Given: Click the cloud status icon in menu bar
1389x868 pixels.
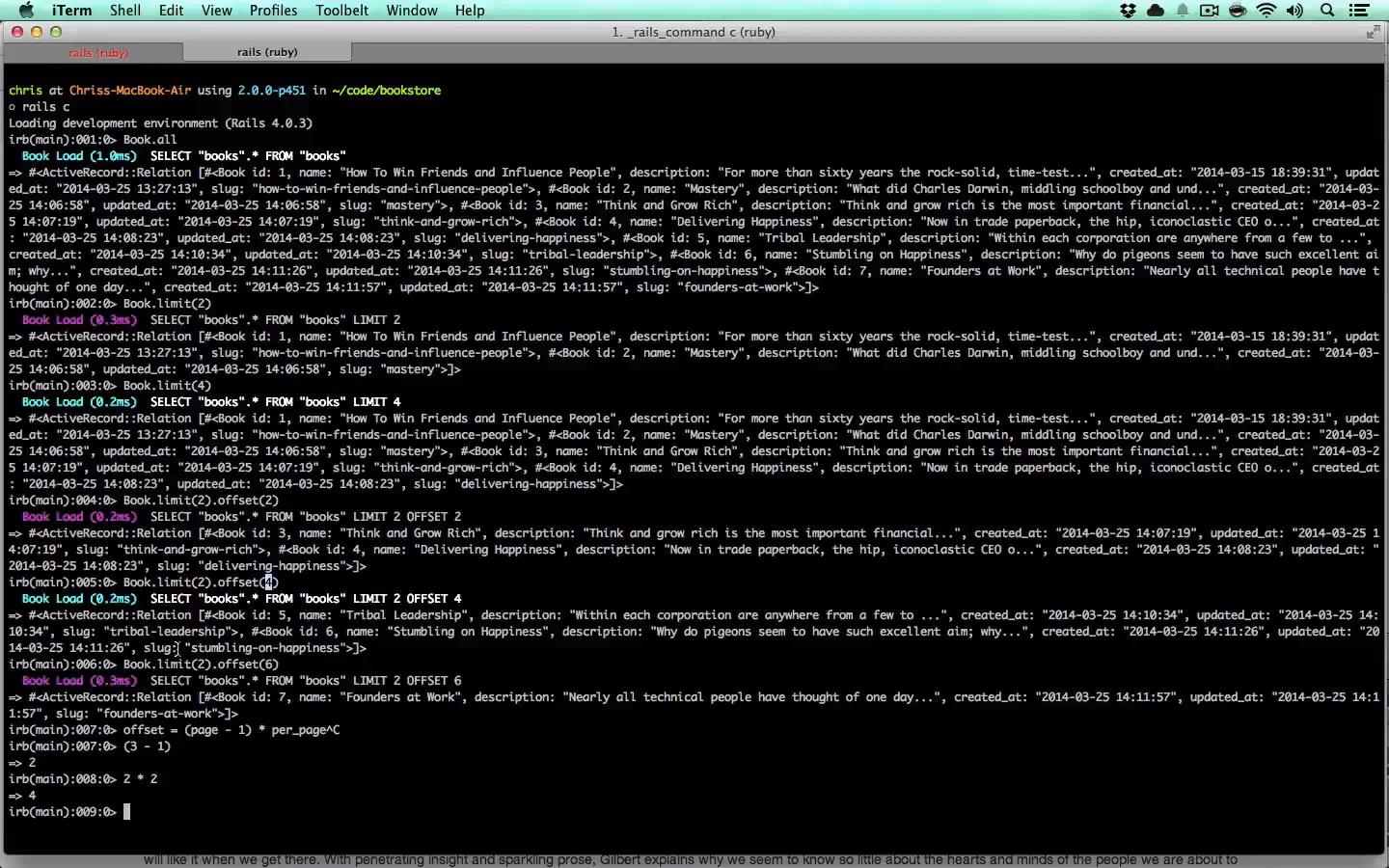Looking at the screenshot, I should click(x=1155, y=11).
